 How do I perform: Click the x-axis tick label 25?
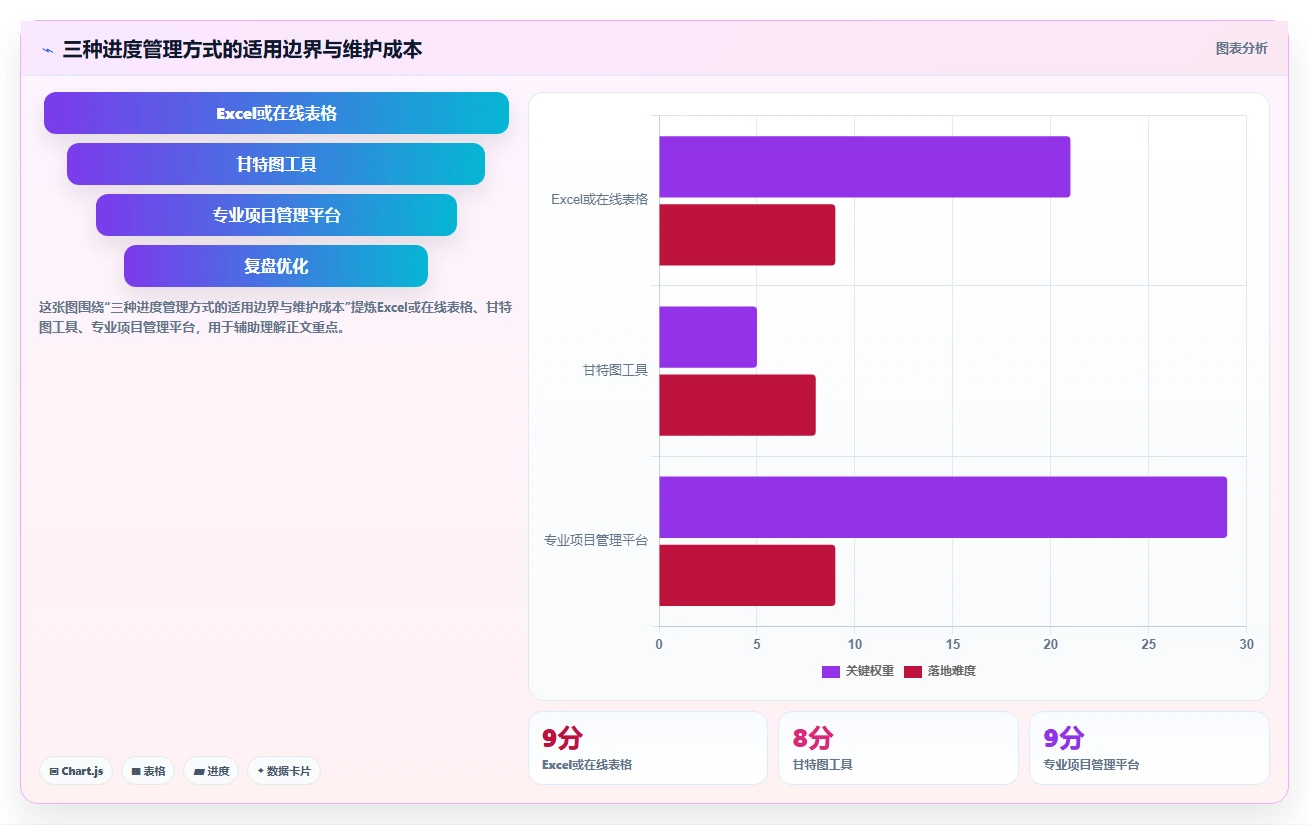[1148, 644]
